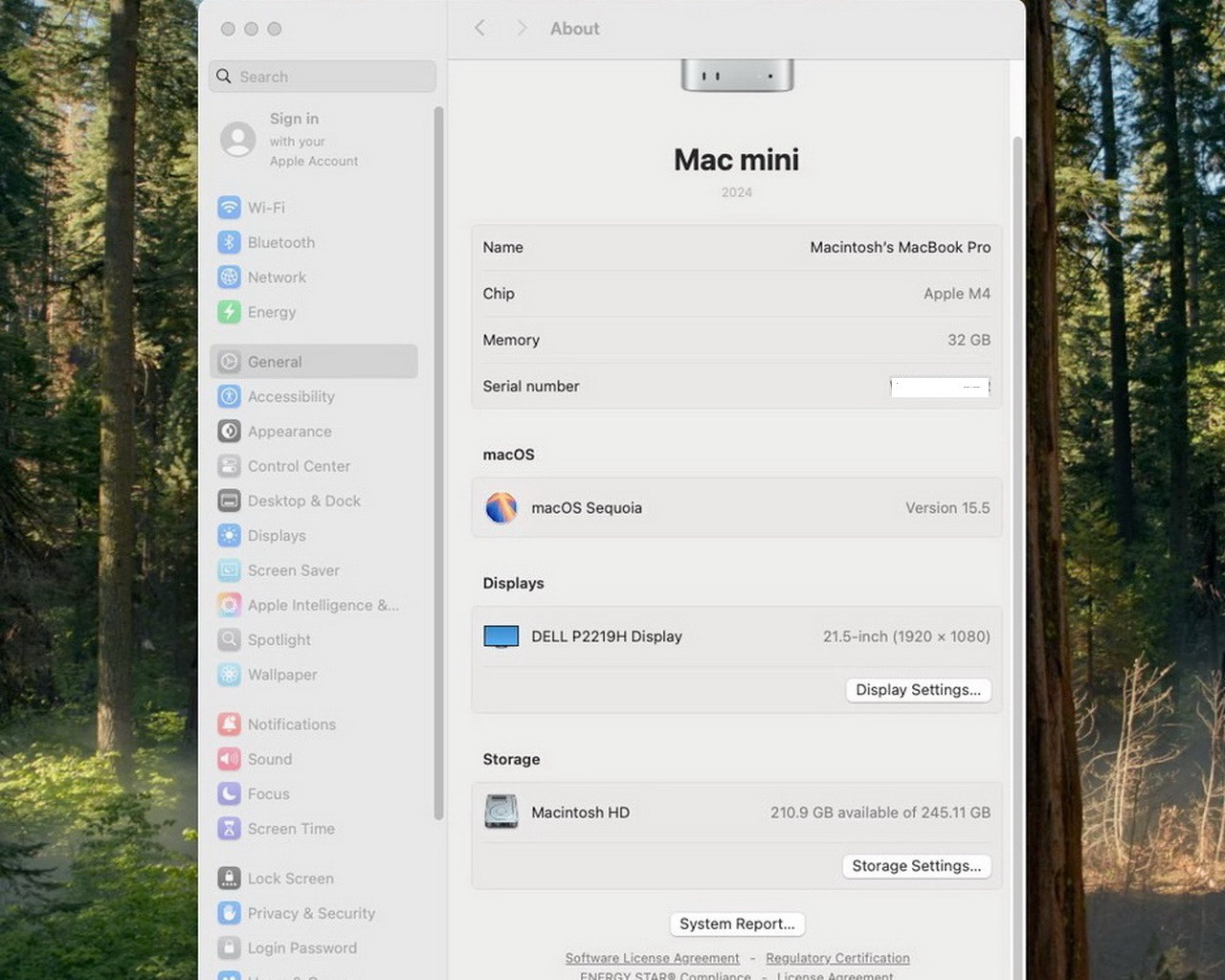Click the 2024 year label
The height and width of the screenshot is (980, 1225).
[737, 192]
